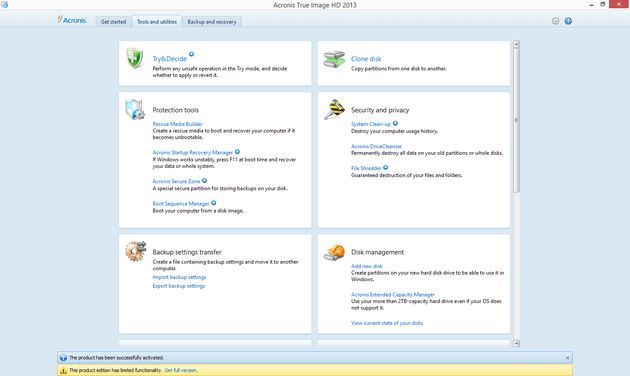Click the Protection tools heading
The width and height of the screenshot is (630, 376).
pyautogui.click(x=175, y=110)
